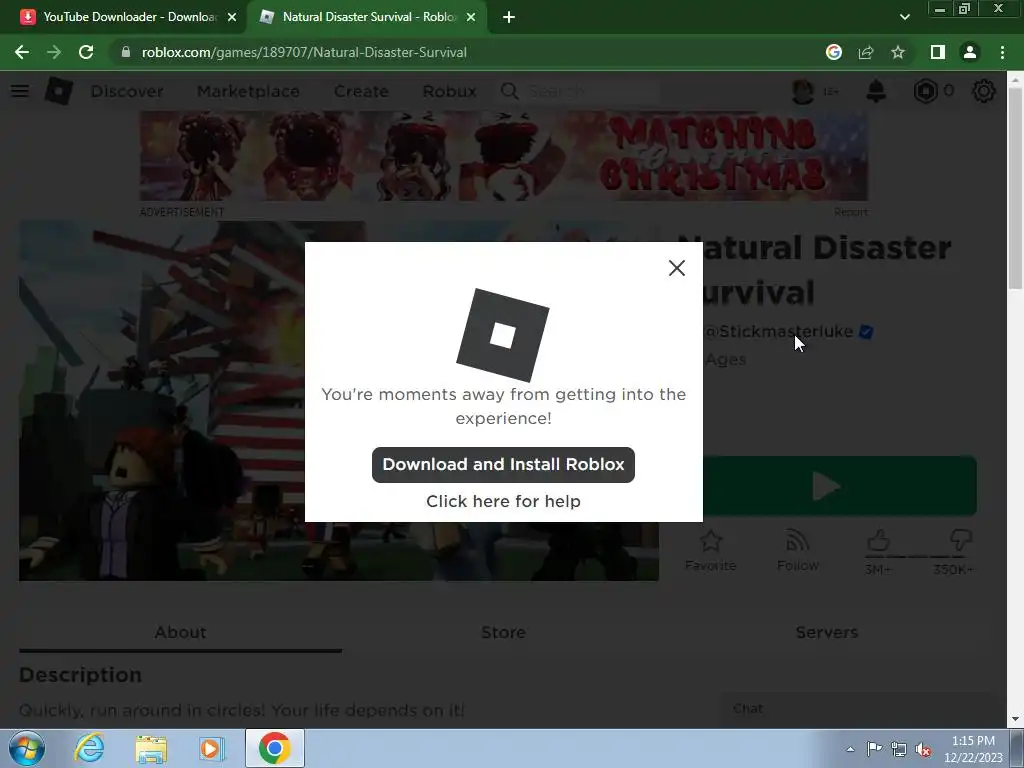Click the Roblox search field
Image resolution: width=1024 pixels, height=768 pixels.
coord(581,91)
